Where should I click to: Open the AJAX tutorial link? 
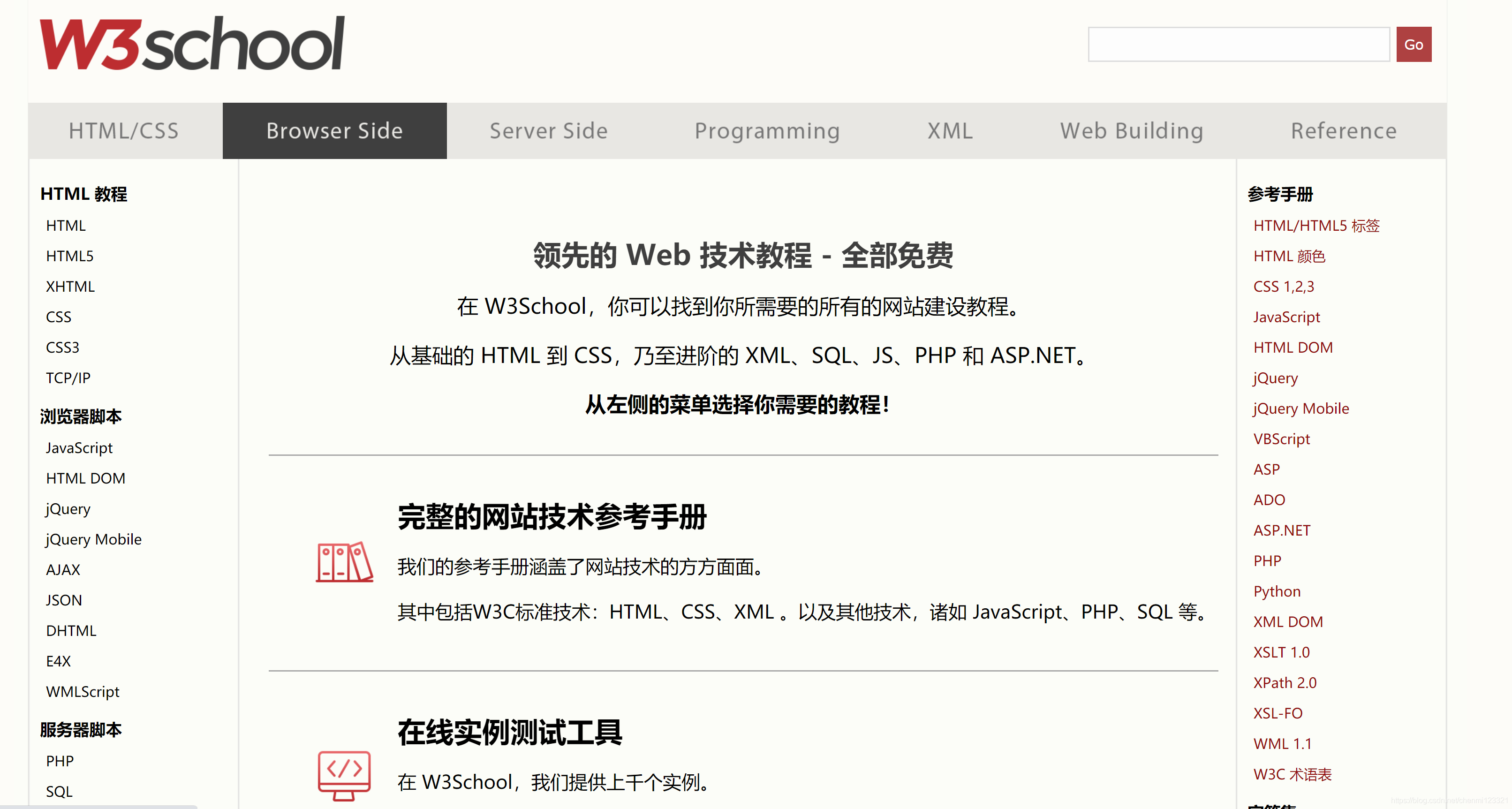click(x=63, y=570)
